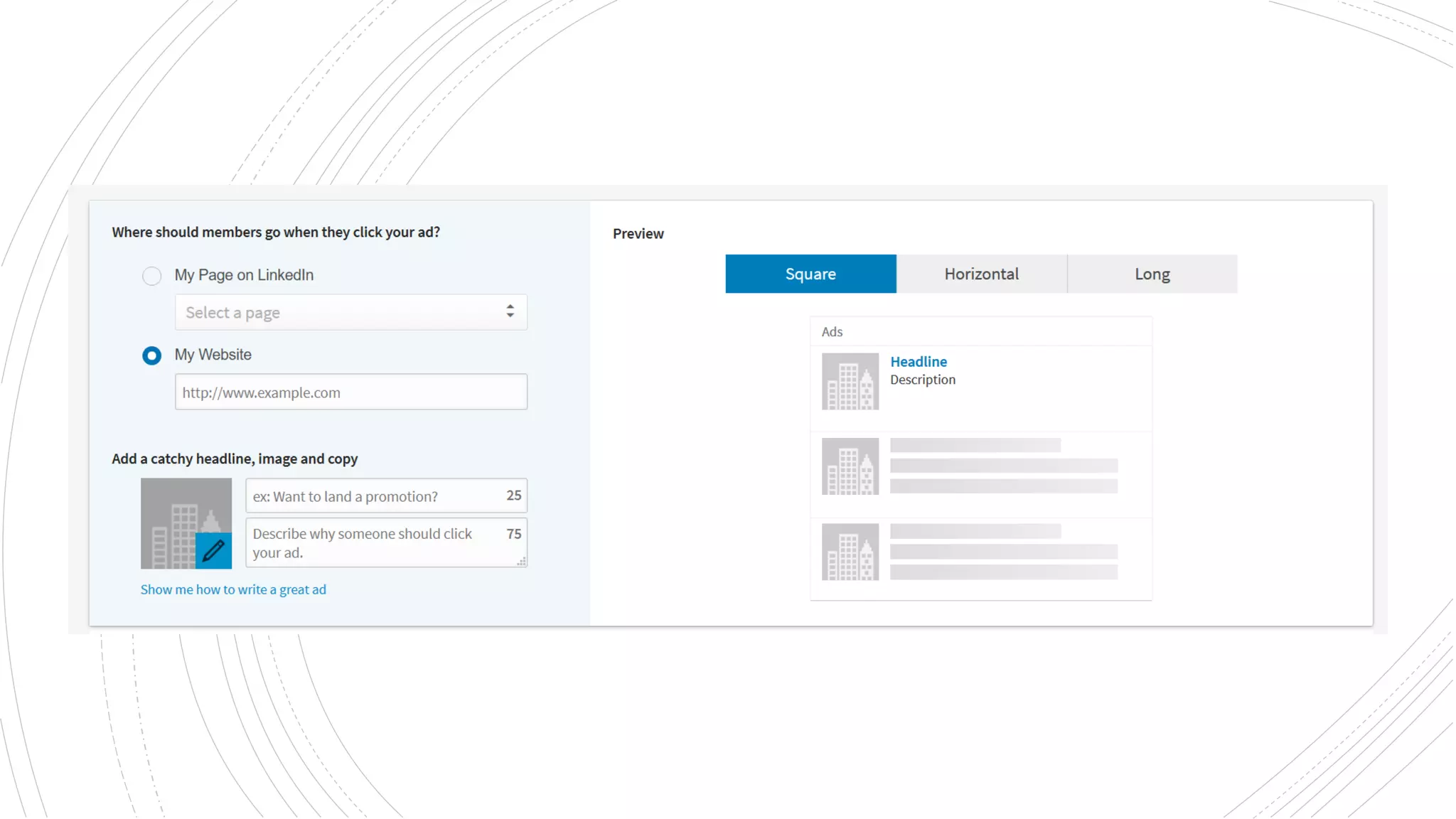Click the third placeholder ad building image
Viewport: 1456px width, 819px height.
[850, 552]
